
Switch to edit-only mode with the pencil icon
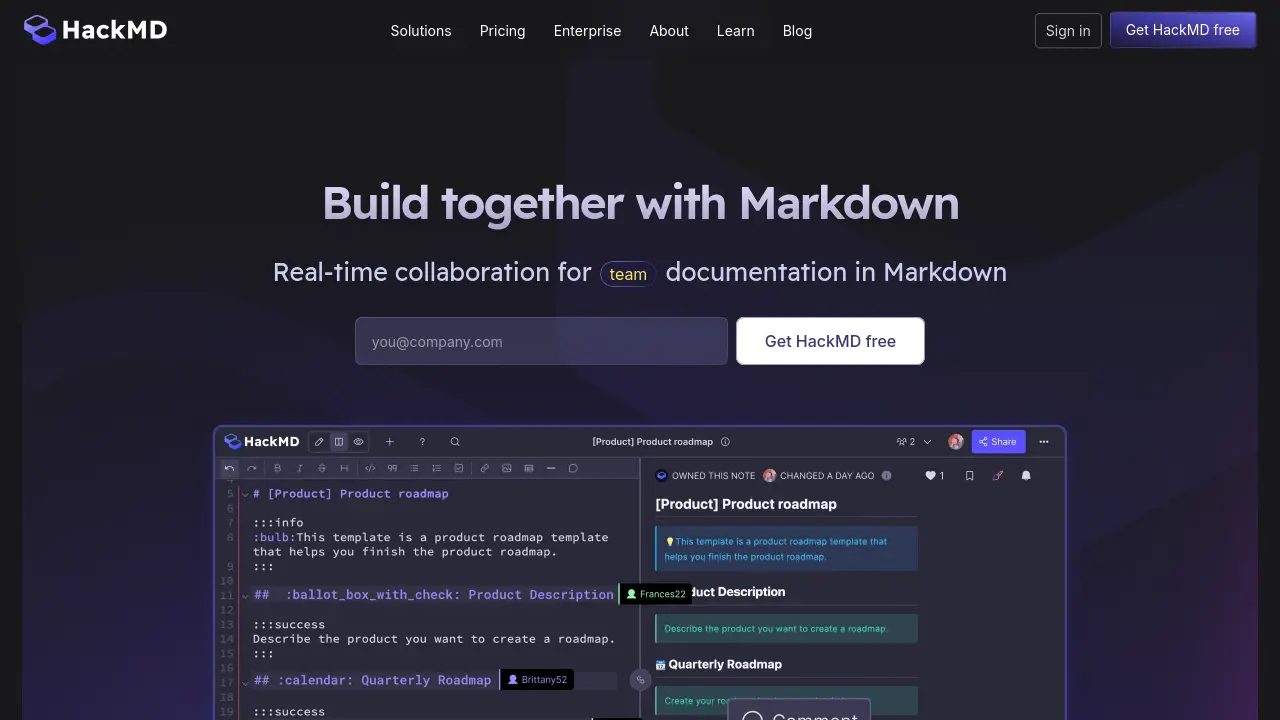pos(319,442)
